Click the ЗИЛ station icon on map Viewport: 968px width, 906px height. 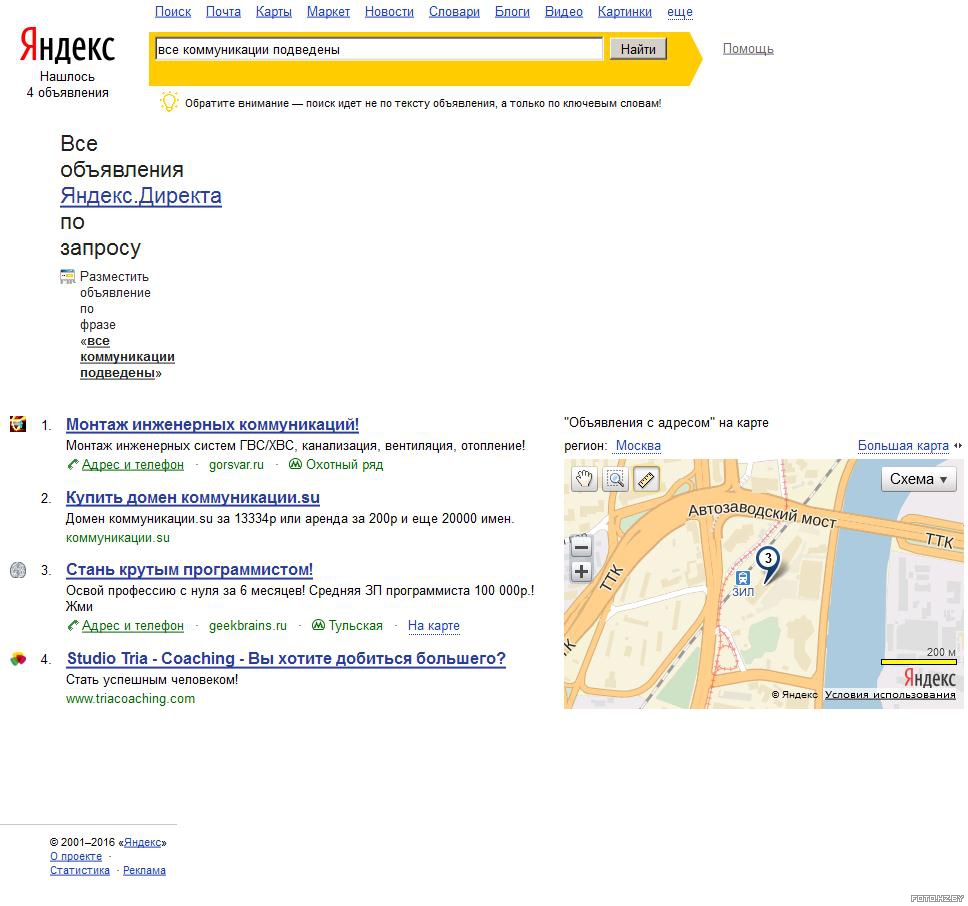(x=743, y=578)
